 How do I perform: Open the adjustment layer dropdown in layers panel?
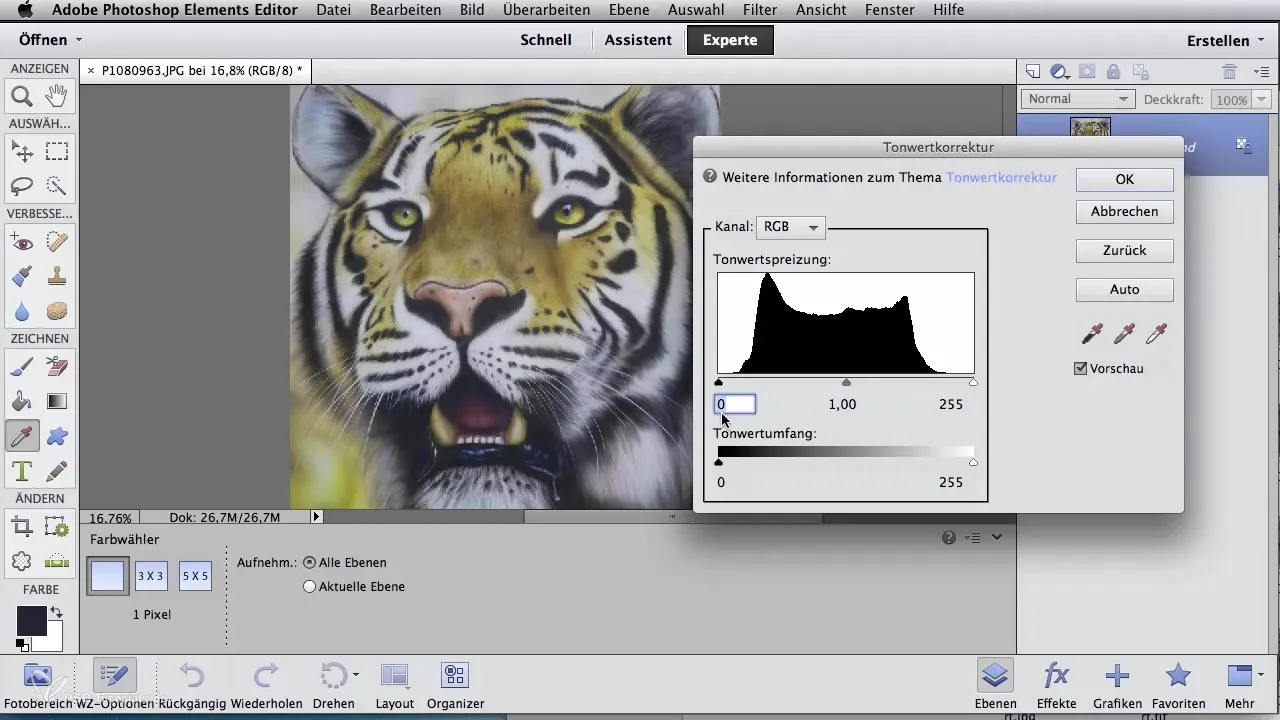point(1060,71)
